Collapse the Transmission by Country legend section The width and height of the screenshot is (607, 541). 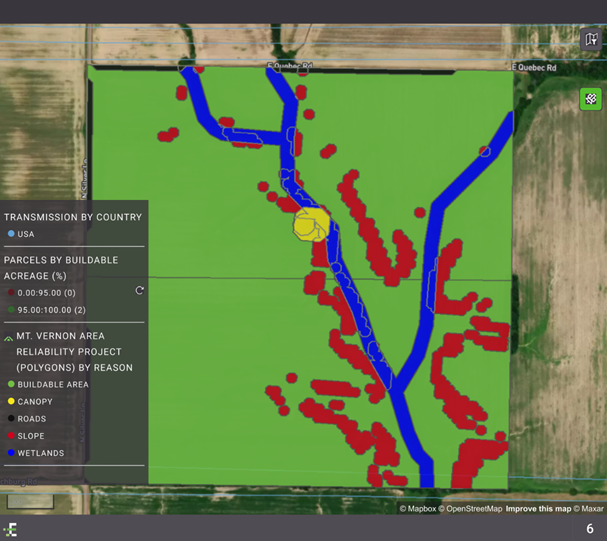click(65, 217)
